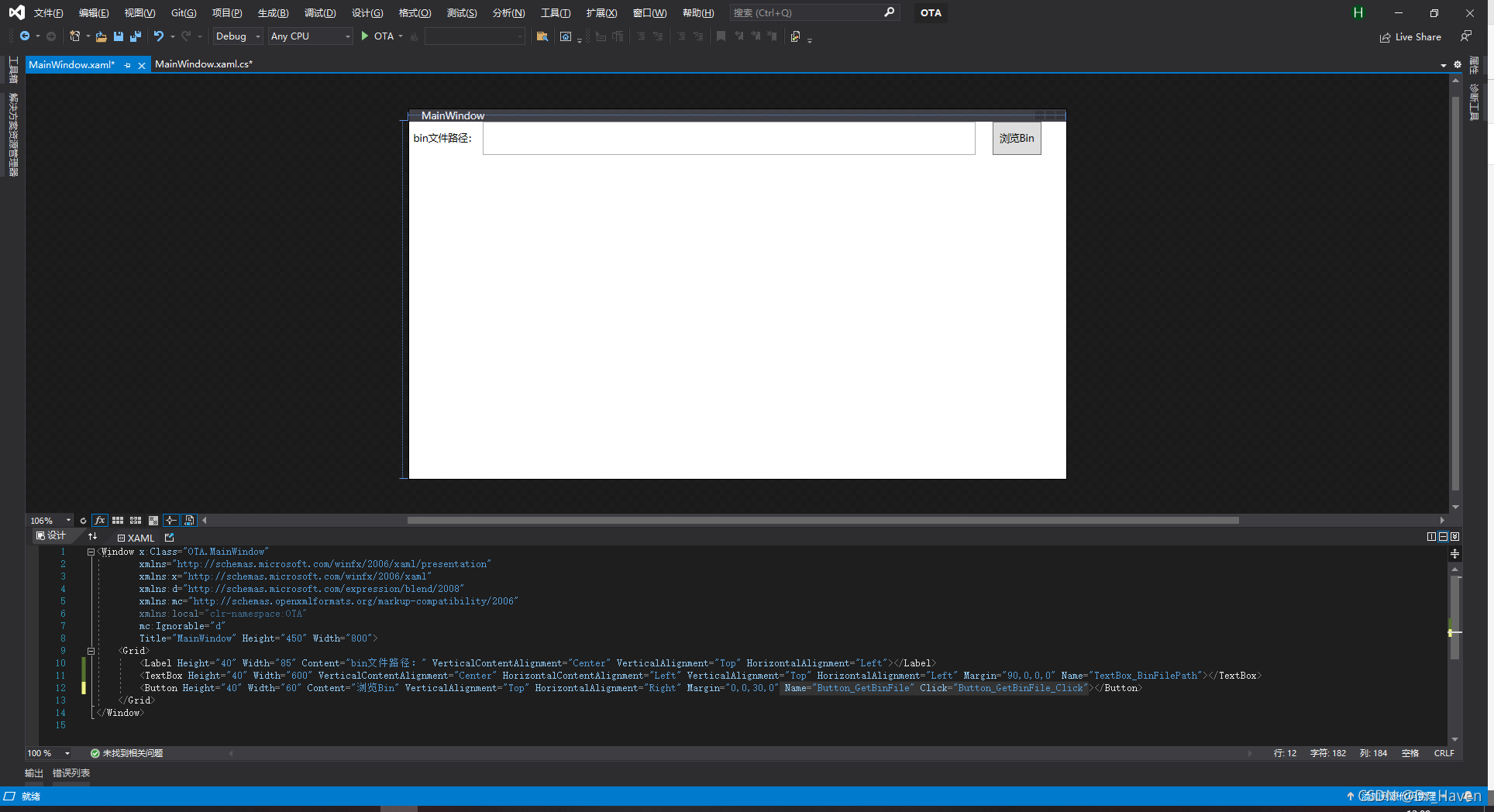The height and width of the screenshot is (812, 1494).
Task: Click the open file folder icon
Action: click(101, 36)
